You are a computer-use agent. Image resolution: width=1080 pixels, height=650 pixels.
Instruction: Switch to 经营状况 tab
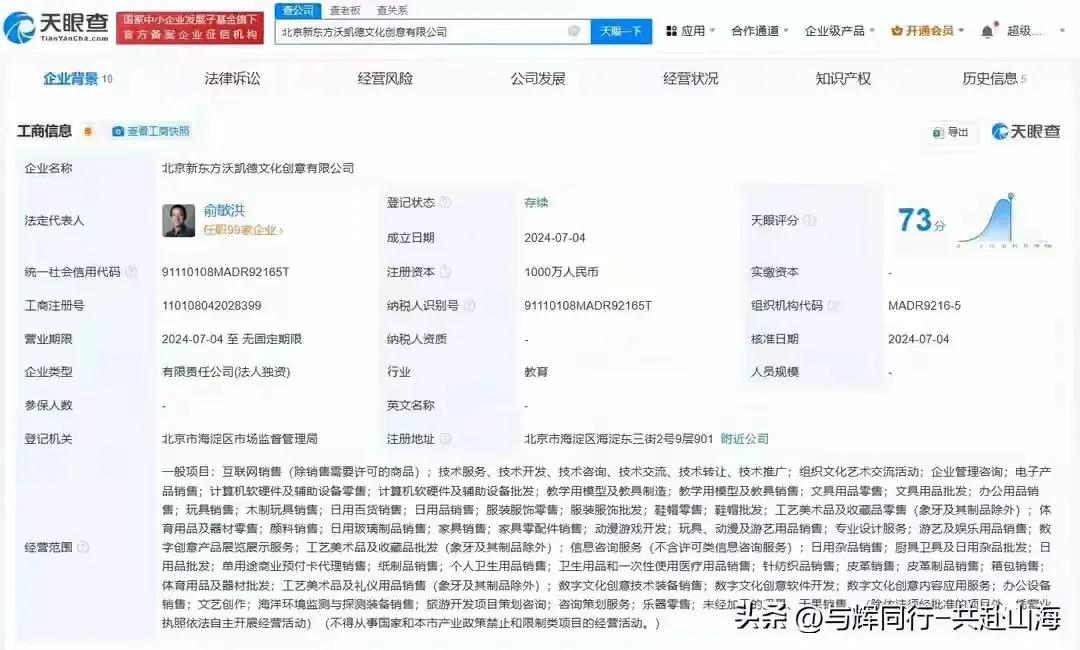691,78
